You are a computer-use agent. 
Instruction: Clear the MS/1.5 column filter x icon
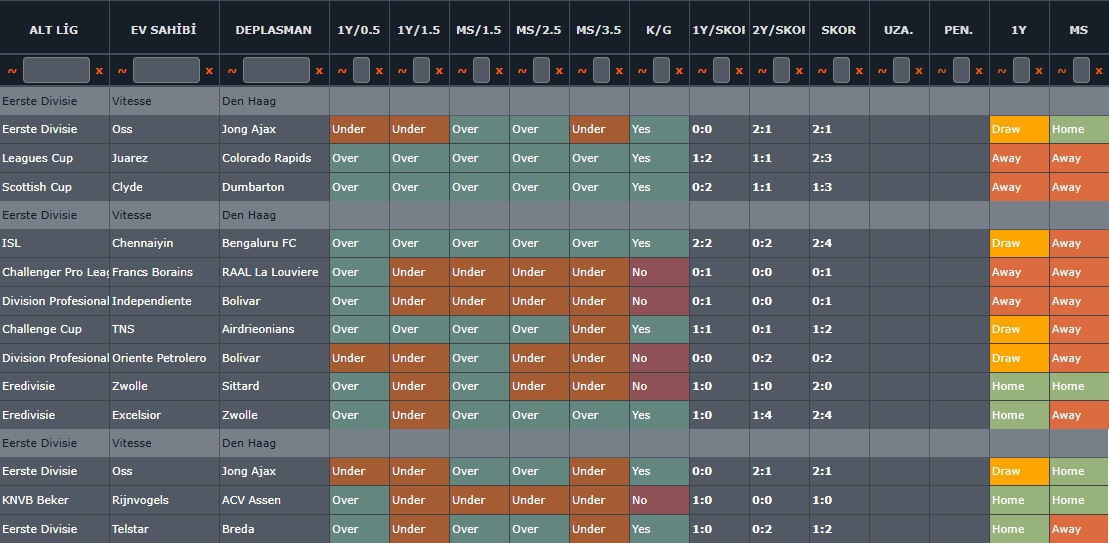pos(499,71)
